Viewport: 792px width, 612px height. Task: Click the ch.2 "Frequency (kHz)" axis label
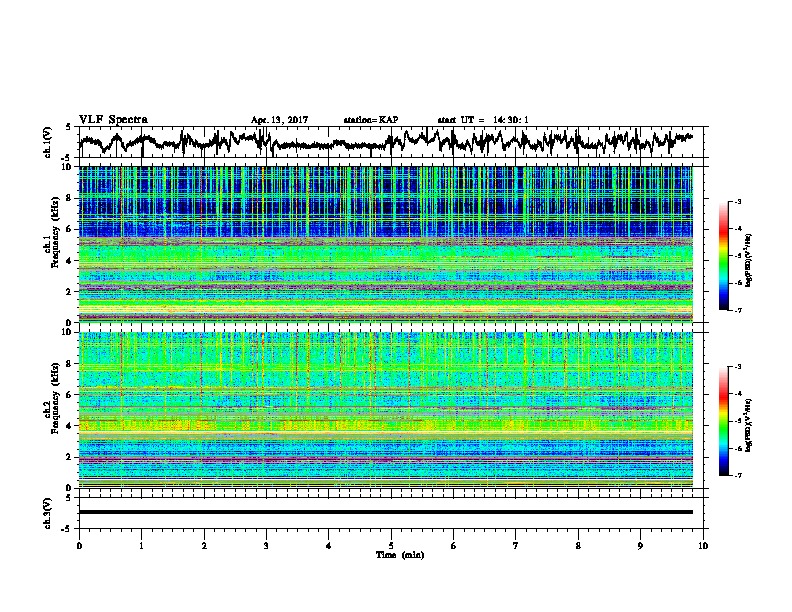[55, 397]
